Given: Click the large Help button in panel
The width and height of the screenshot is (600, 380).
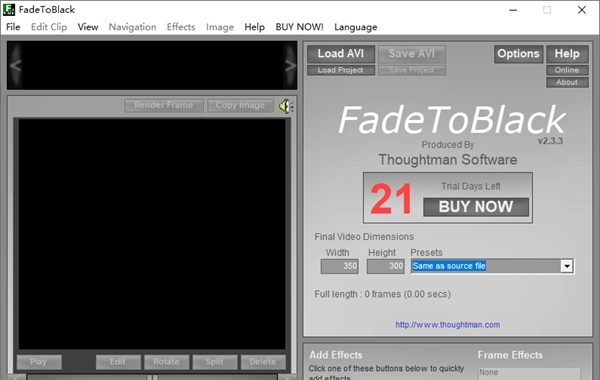Looking at the screenshot, I should [567, 54].
